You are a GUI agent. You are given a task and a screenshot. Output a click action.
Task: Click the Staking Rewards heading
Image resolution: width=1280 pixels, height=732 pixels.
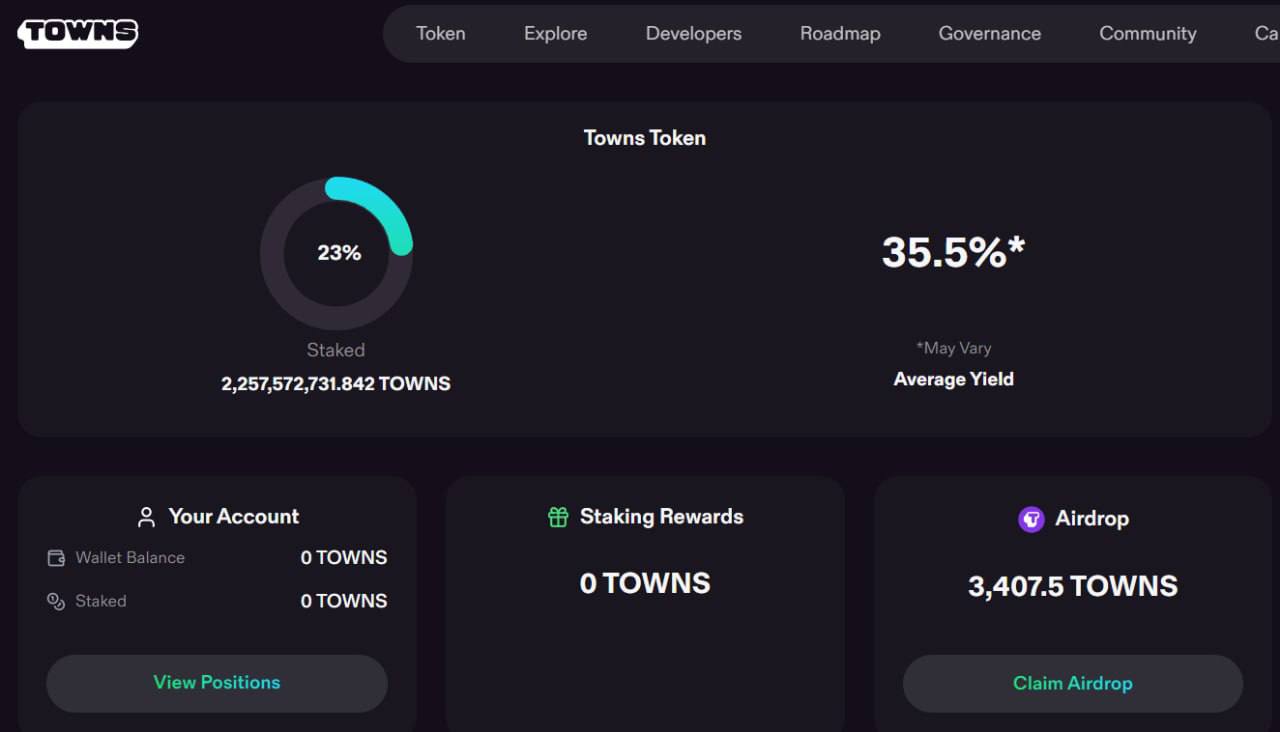click(x=662, y=517)
